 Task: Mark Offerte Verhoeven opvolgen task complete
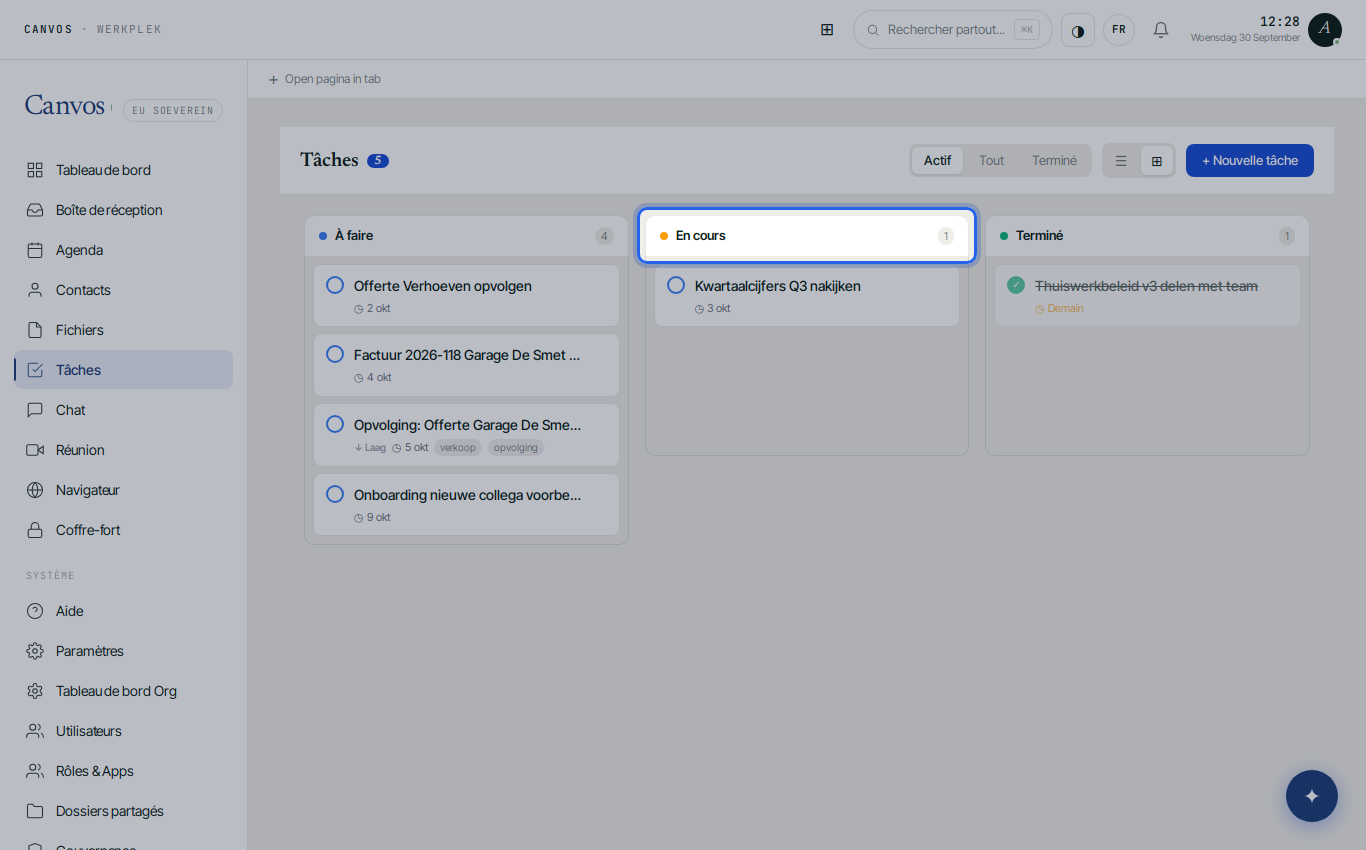[335, 286]
